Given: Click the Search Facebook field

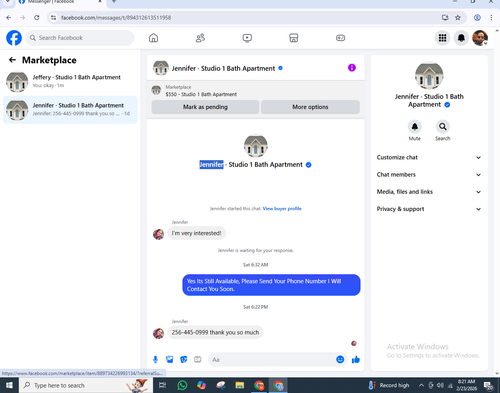Looking at the screenshot, I should [x=80, y=38].
